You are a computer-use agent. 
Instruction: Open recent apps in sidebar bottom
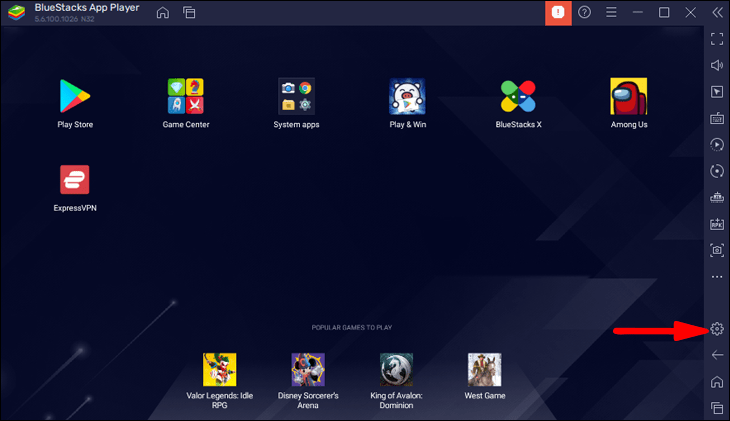717,408
